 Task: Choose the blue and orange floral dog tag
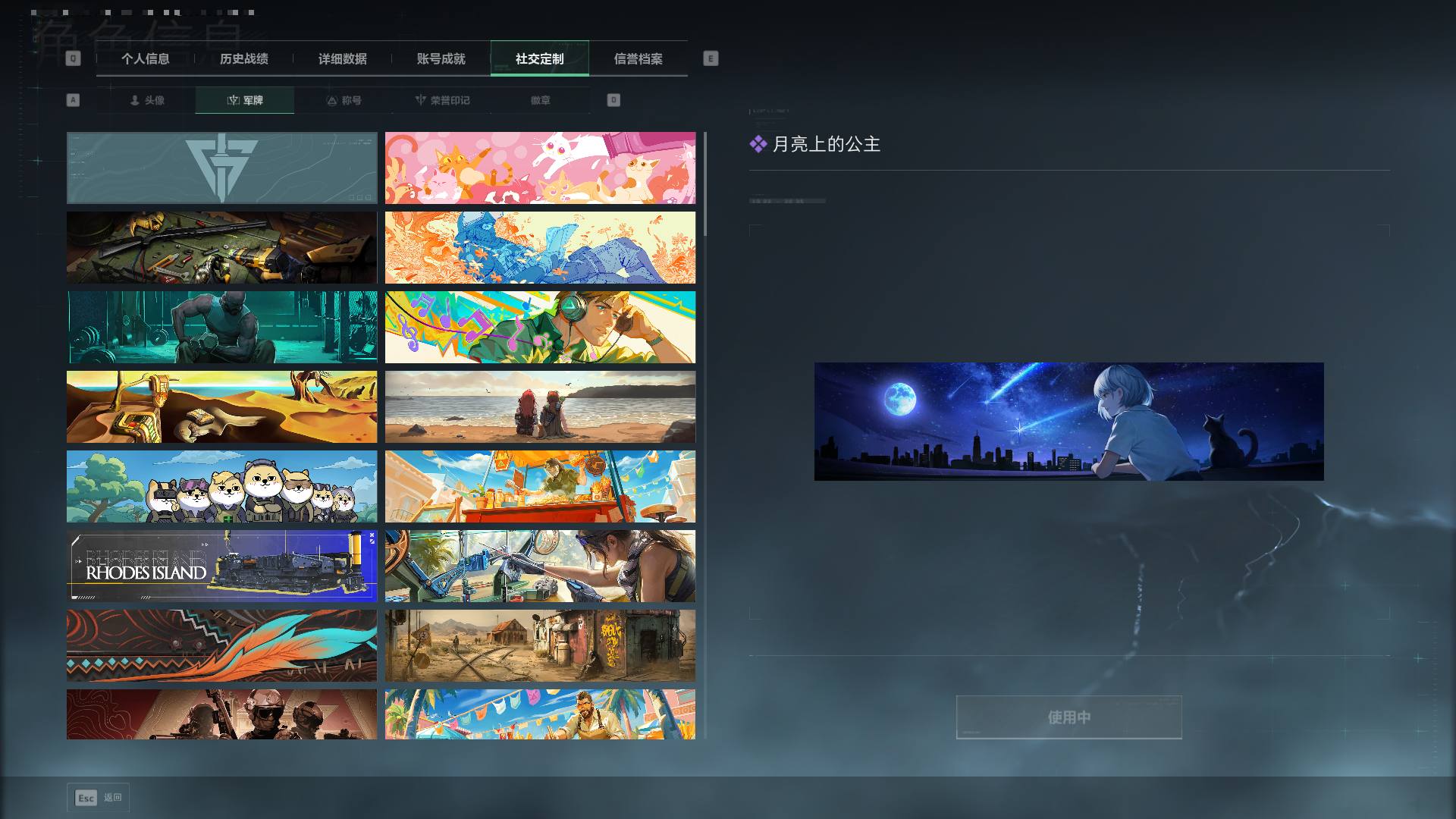click(x=540, y=248)
